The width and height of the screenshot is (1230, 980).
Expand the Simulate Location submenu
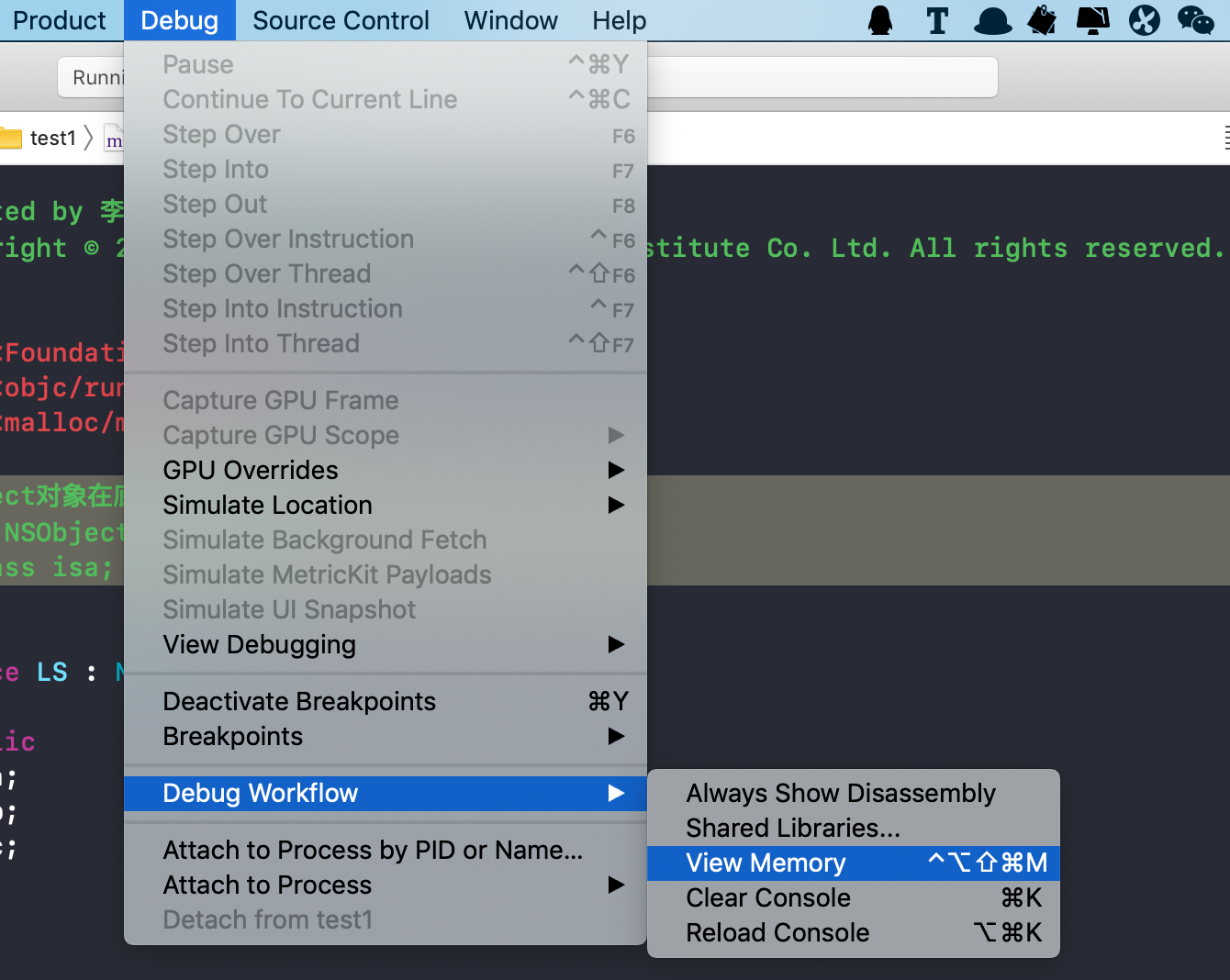tap(386, 505)
